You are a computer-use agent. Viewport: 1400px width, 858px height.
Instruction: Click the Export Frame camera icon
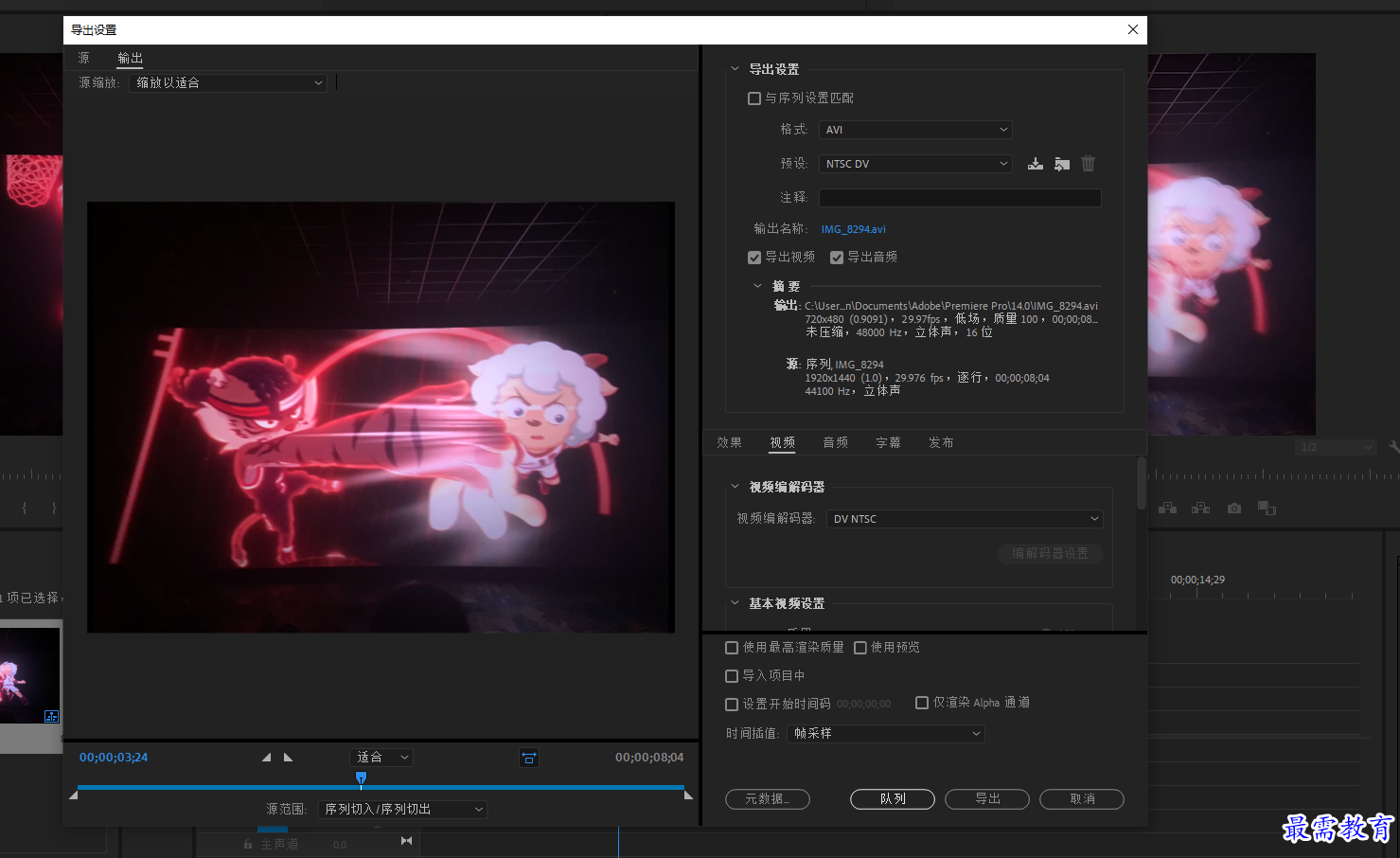pyautogui.click(x=1234, y=509)
